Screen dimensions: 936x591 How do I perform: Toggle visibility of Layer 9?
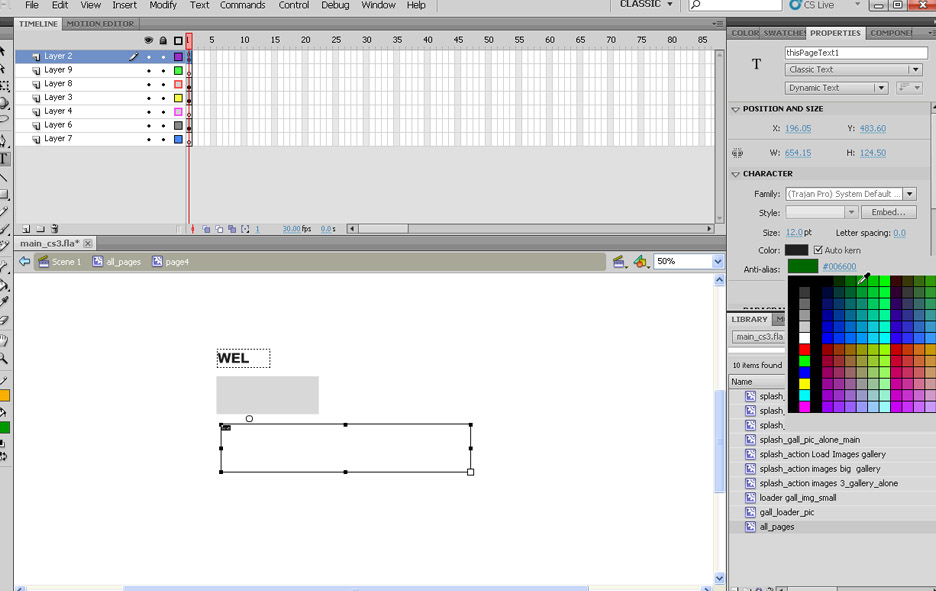pyautogui.click(x=149, y=71)
